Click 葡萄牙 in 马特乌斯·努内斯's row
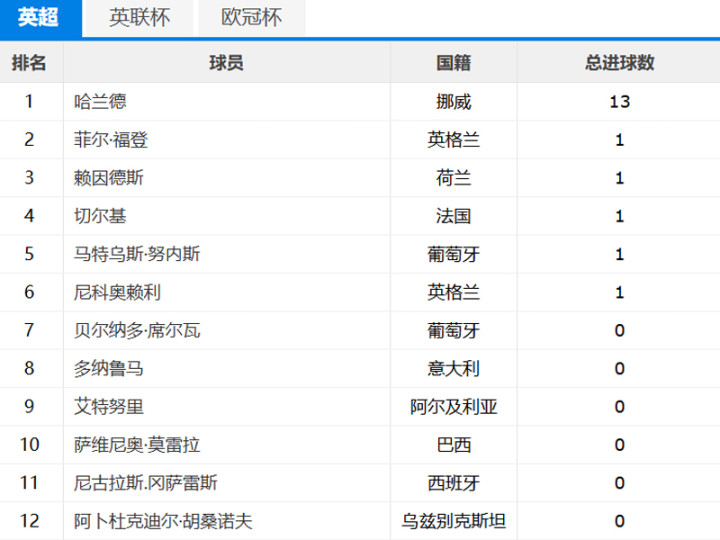 [x=454, y=254]
